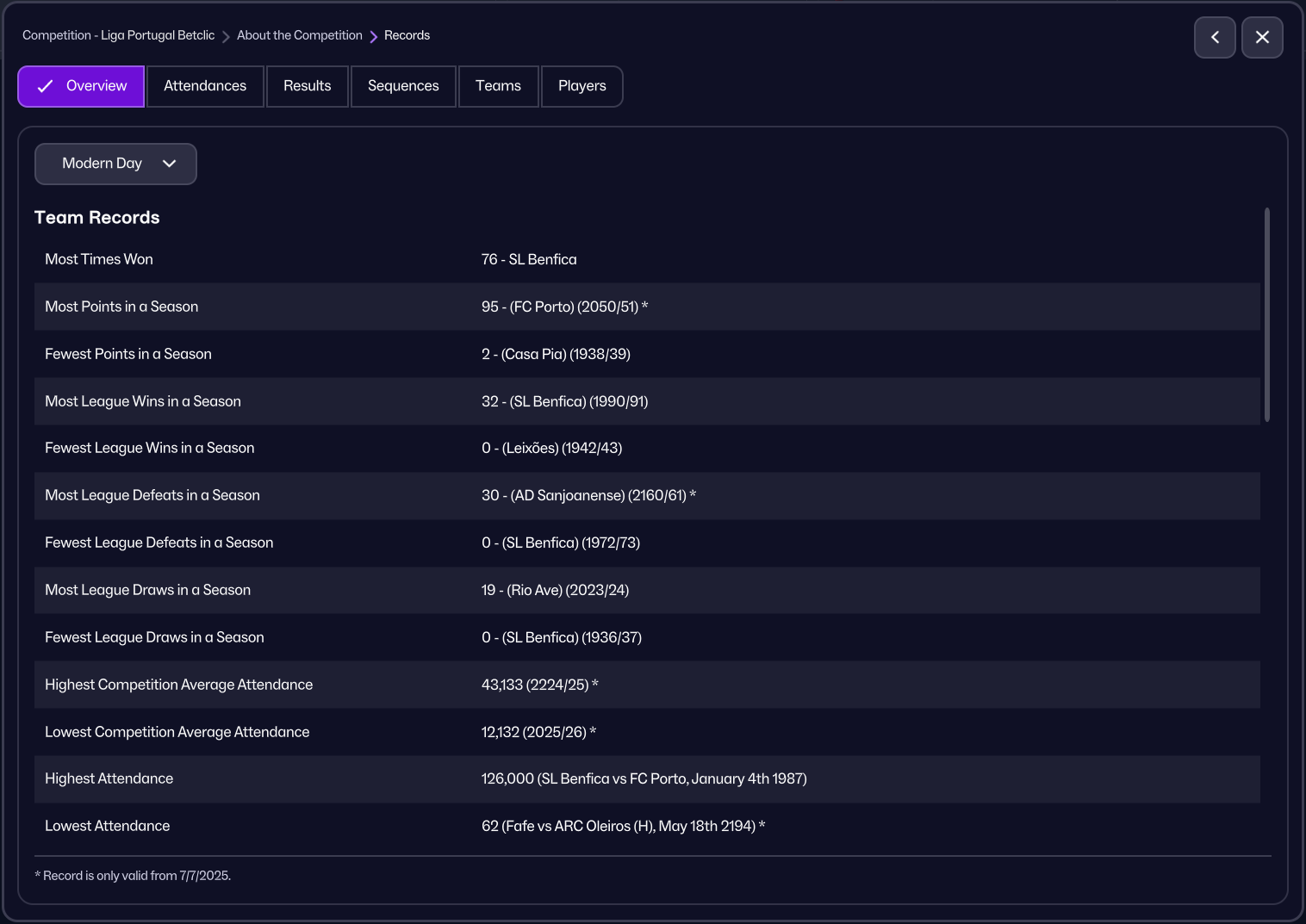Screen dimensions: 1306x924
Task: Open the Modern Day dropdown
Action: click(x=115, y=164)
